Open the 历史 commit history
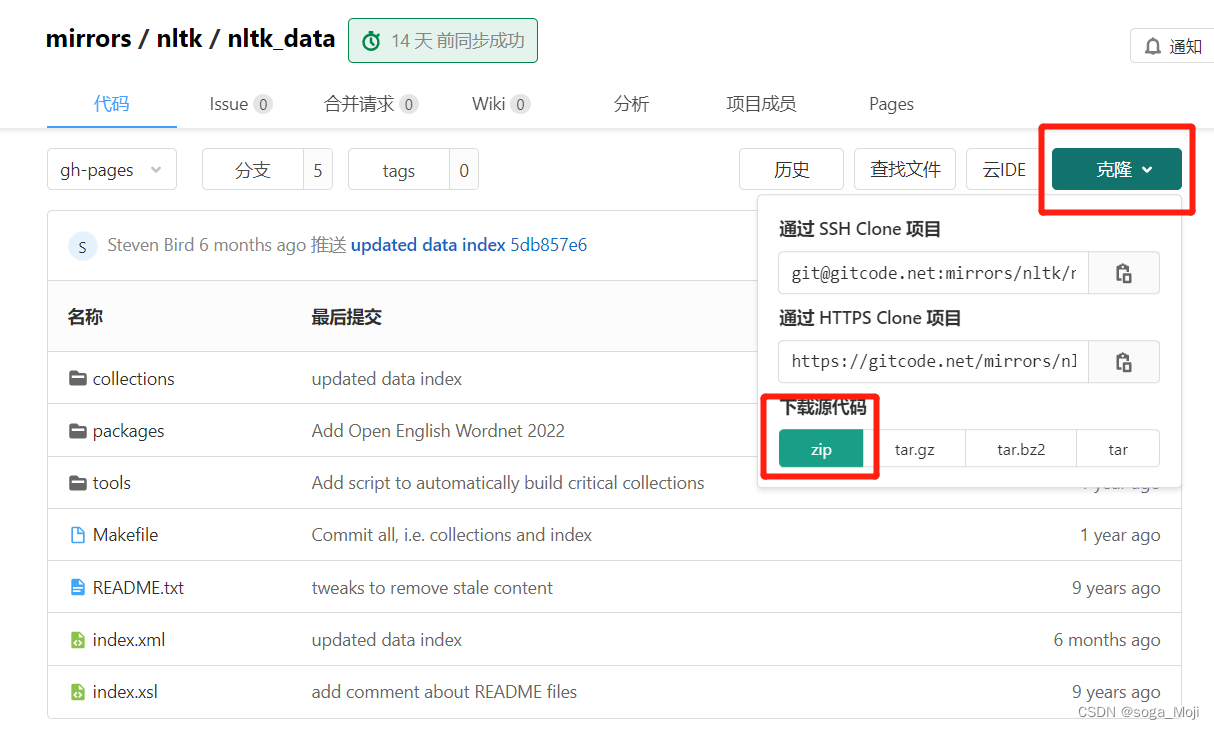 (x=791, y=169)
